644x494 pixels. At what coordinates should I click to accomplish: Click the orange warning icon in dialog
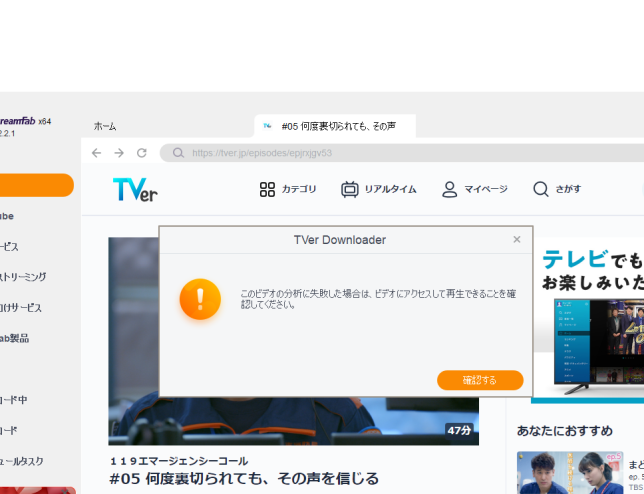click(200, 299)
